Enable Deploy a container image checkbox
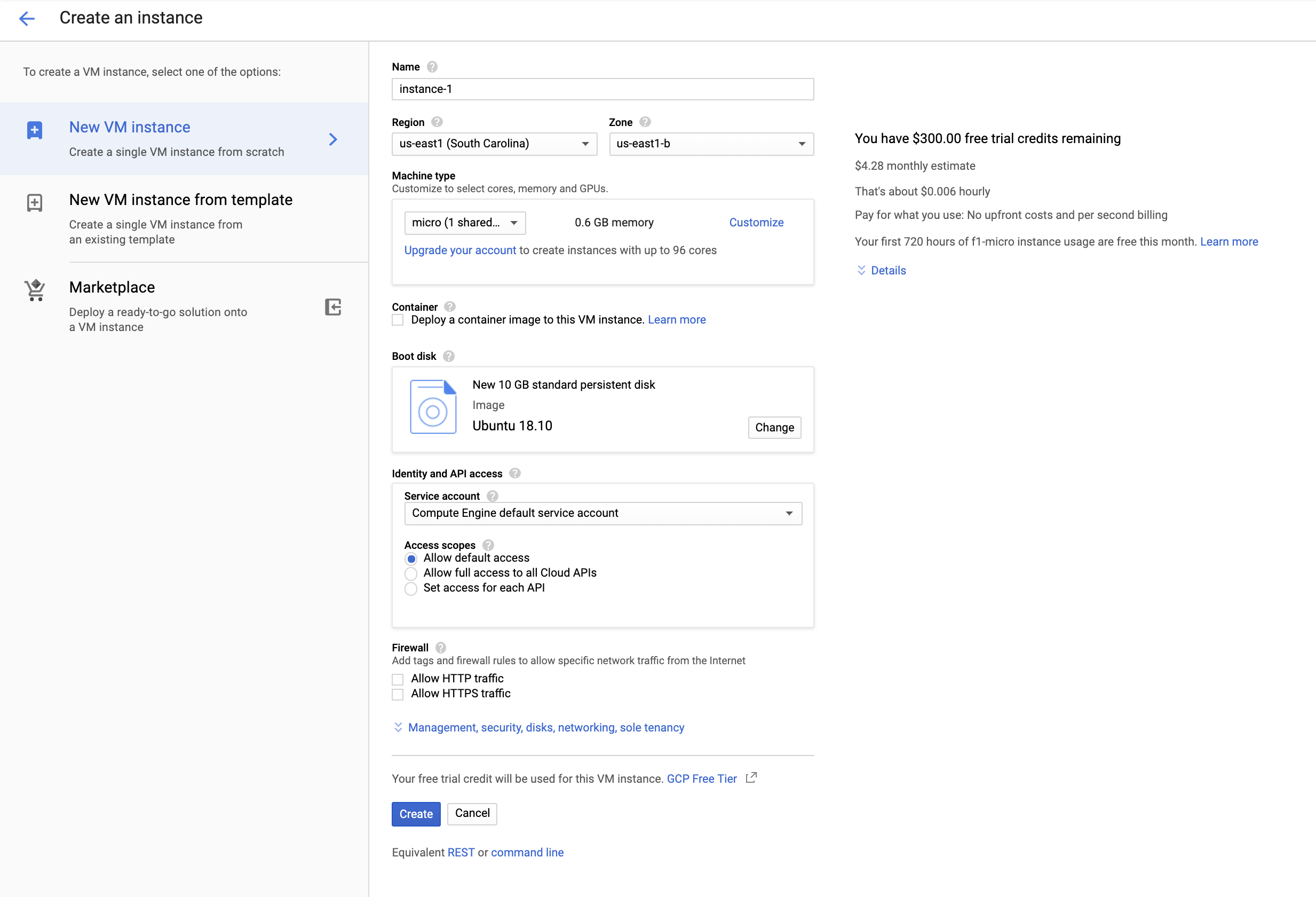 point(398,320)
